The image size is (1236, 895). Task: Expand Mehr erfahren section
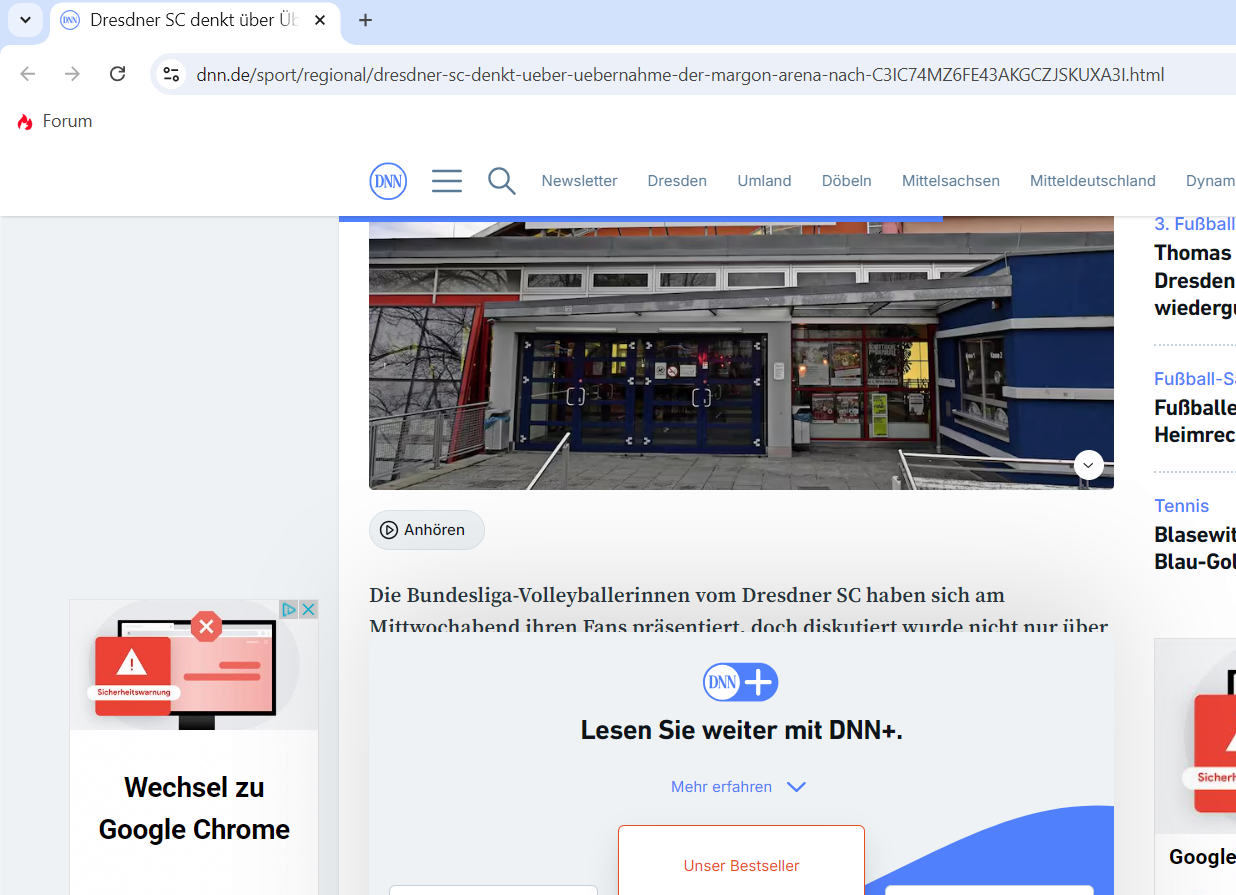coord(738,787)
